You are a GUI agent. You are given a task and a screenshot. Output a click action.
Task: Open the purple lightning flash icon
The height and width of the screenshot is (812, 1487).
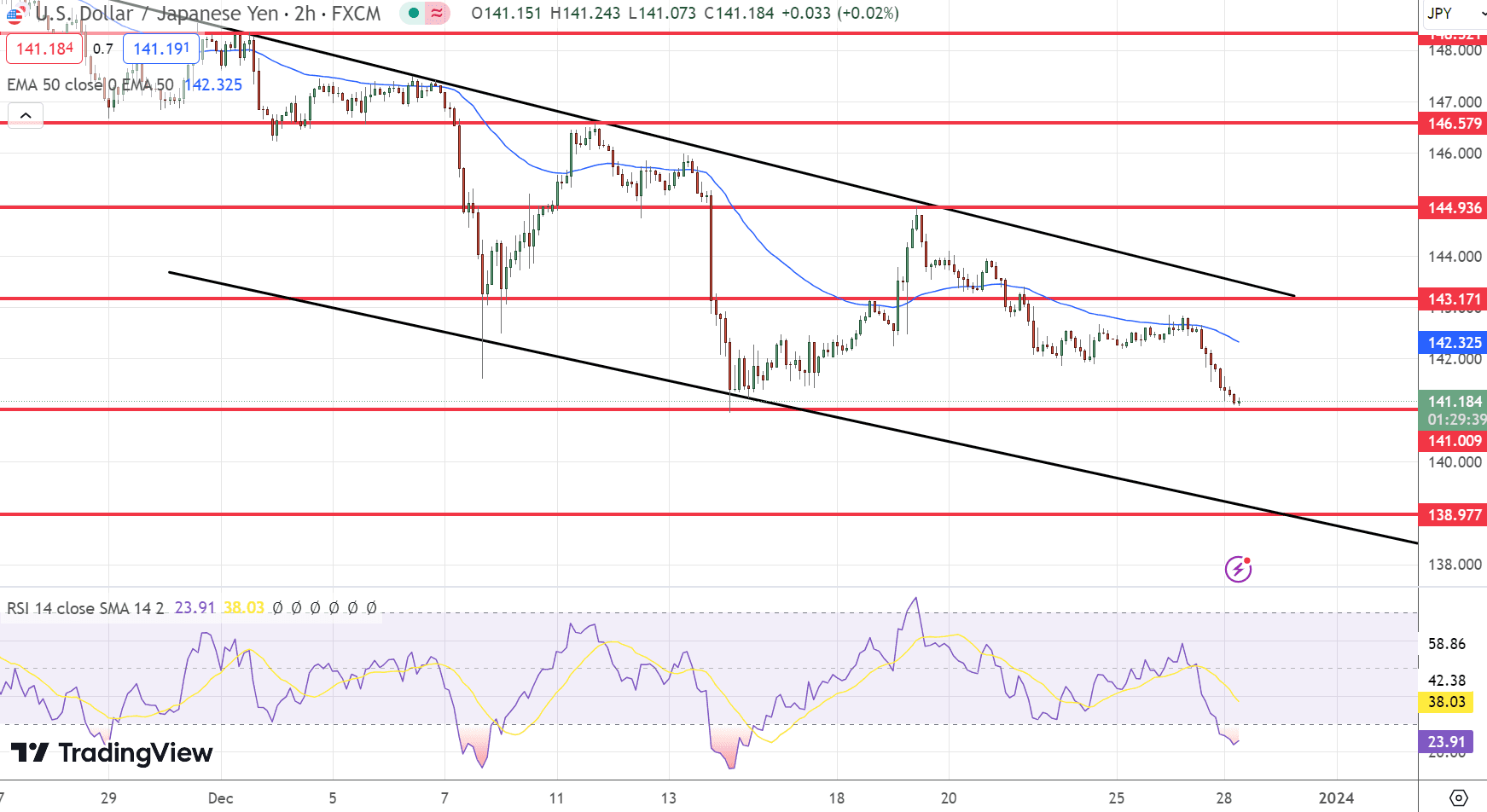[x=1238, y=568]
